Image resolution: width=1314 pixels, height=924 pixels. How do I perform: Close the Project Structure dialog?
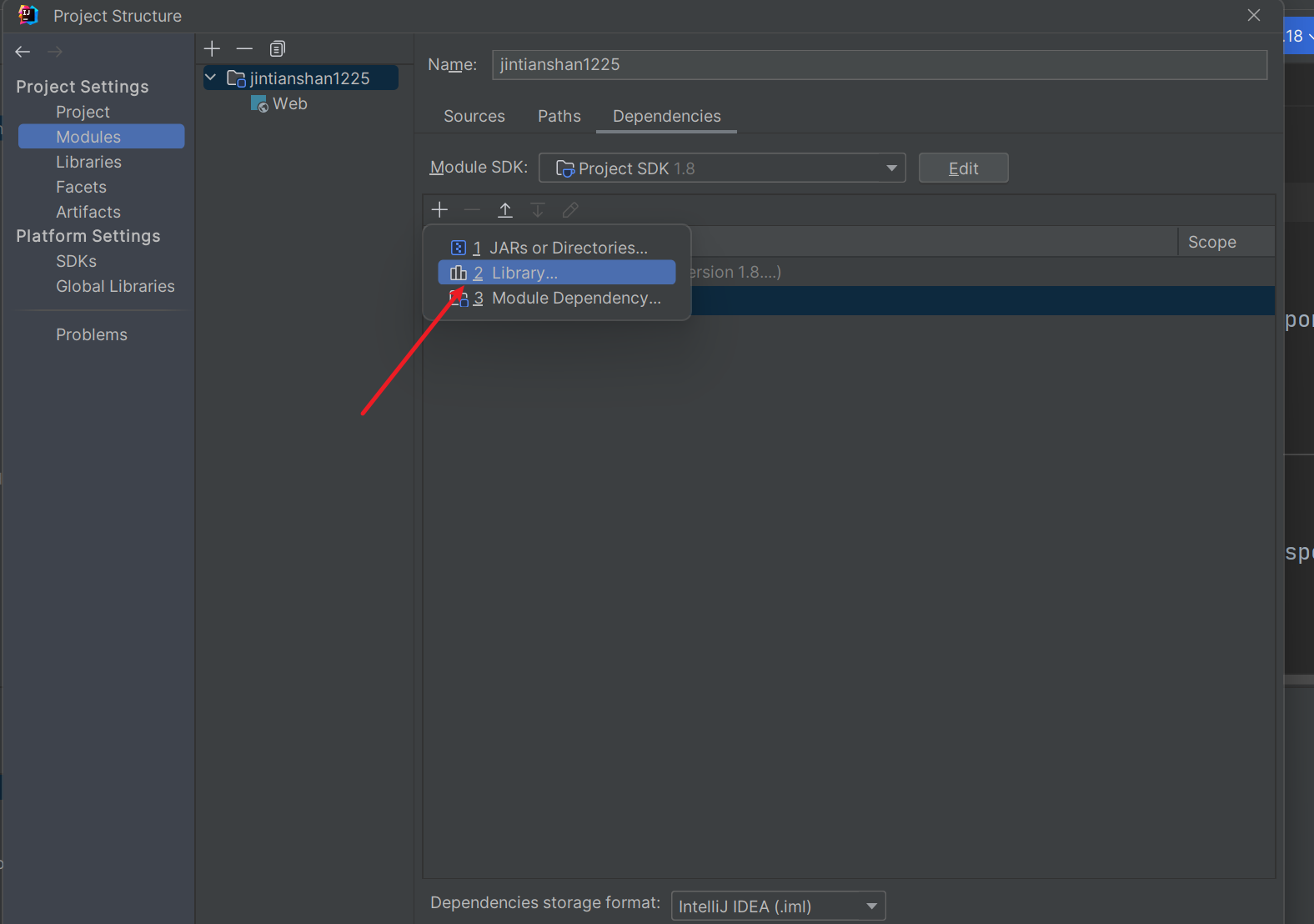point(1254,15)
